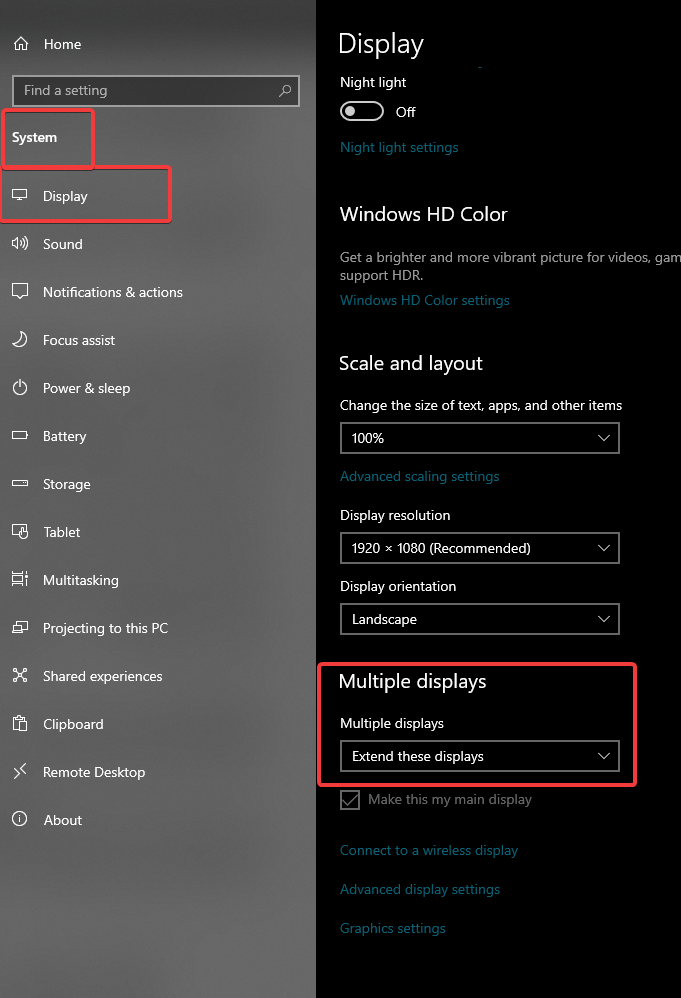Screen dimensions: 681x998
Task: Check Make this my main display
Action: (x=349, y=799)
